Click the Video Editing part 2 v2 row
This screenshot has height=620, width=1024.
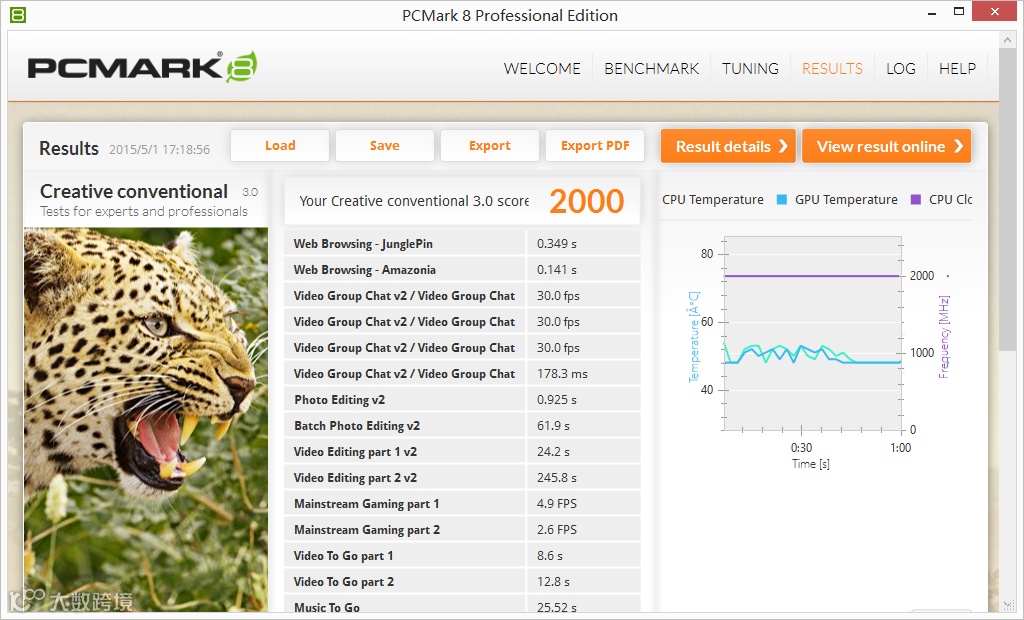coord(462,478)
